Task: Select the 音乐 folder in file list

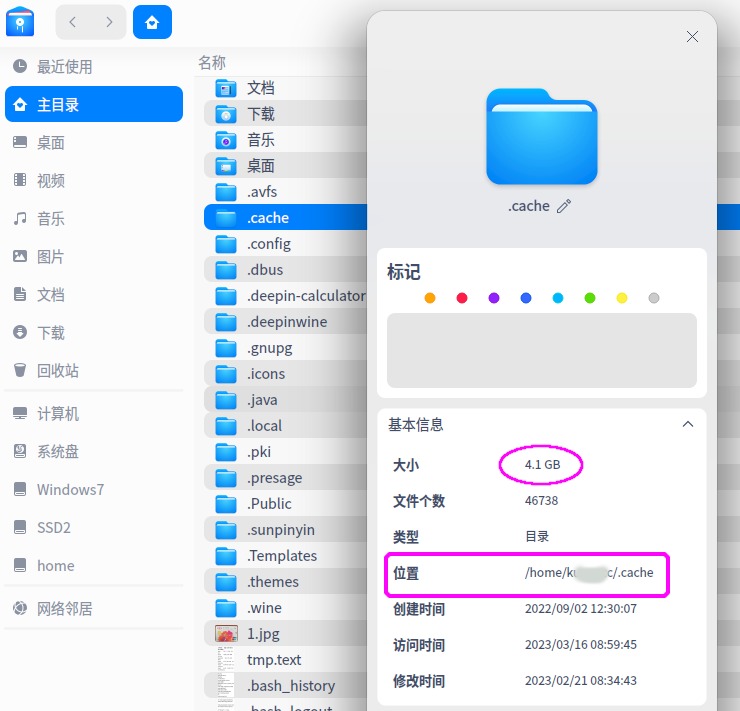Action: pyautogui.click(x=286, y=140)
